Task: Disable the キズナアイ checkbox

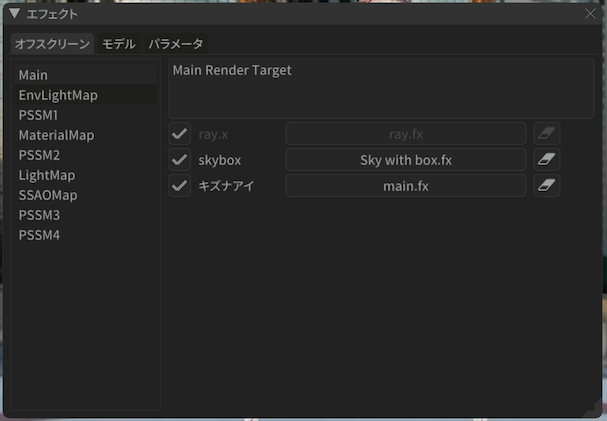Action: (179, 185)
